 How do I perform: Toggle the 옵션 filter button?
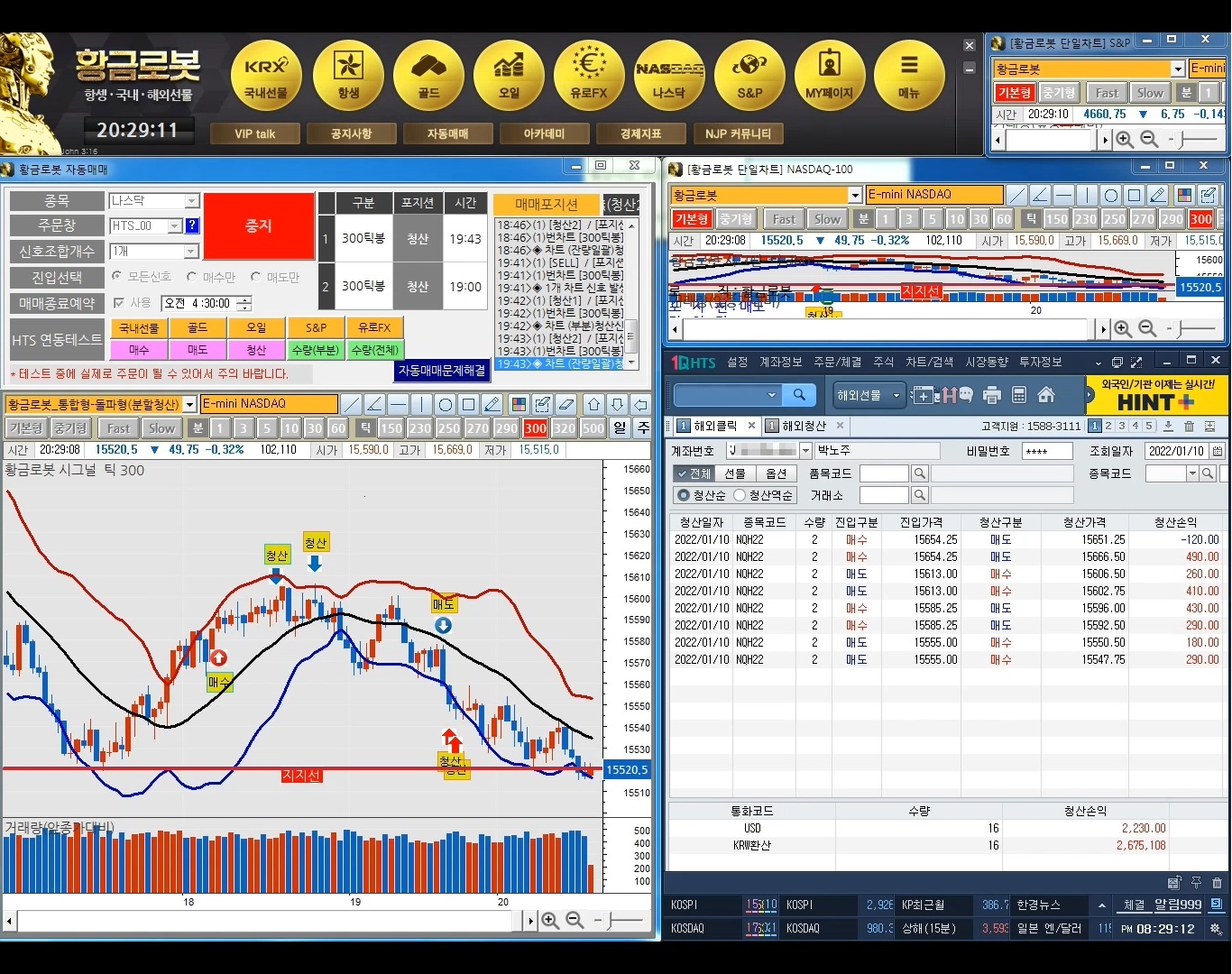[x=776, y=473]
